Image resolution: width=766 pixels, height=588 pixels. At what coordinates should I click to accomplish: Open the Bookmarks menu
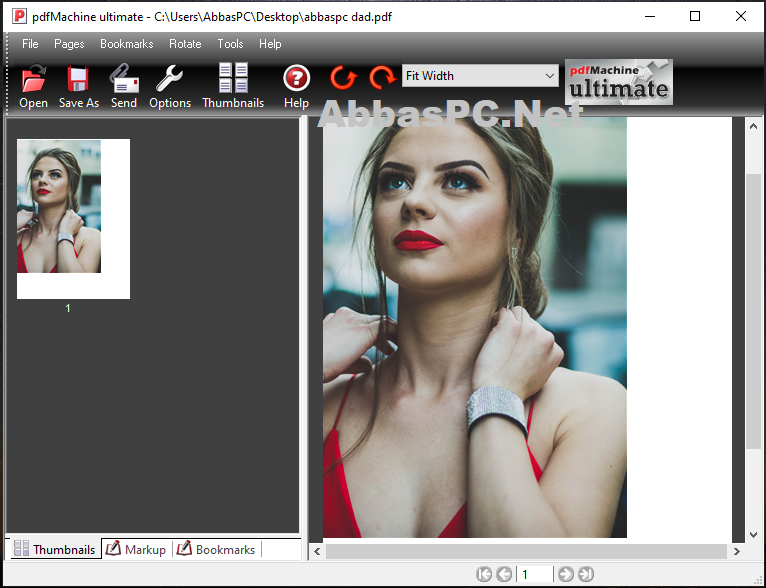click(x=127, y=44)
